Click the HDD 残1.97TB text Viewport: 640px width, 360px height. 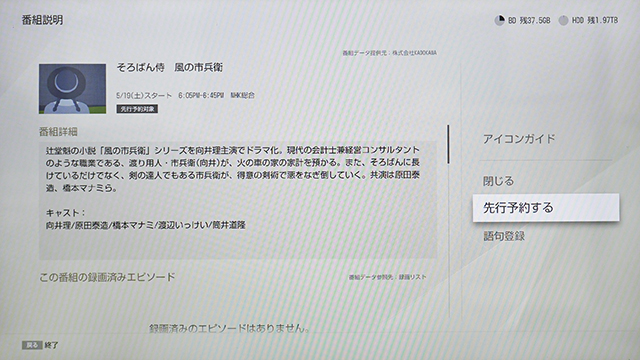[595, 20]
